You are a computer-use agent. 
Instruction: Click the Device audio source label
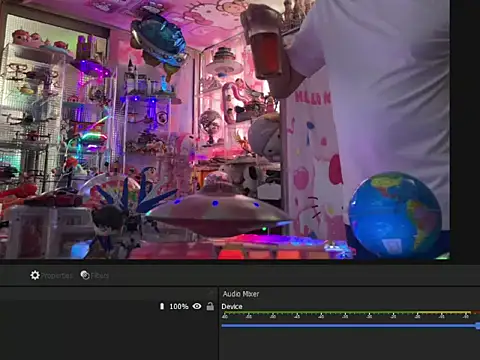232,307
